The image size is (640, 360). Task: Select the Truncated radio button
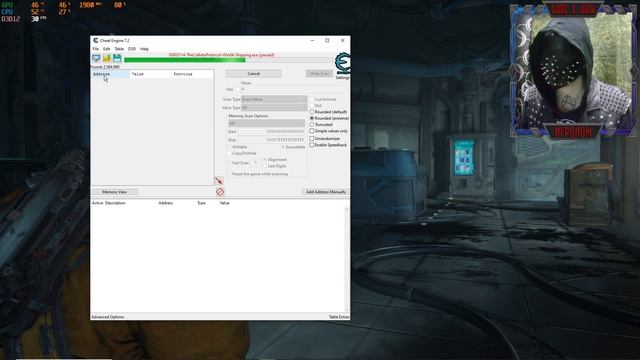[312, 124]
